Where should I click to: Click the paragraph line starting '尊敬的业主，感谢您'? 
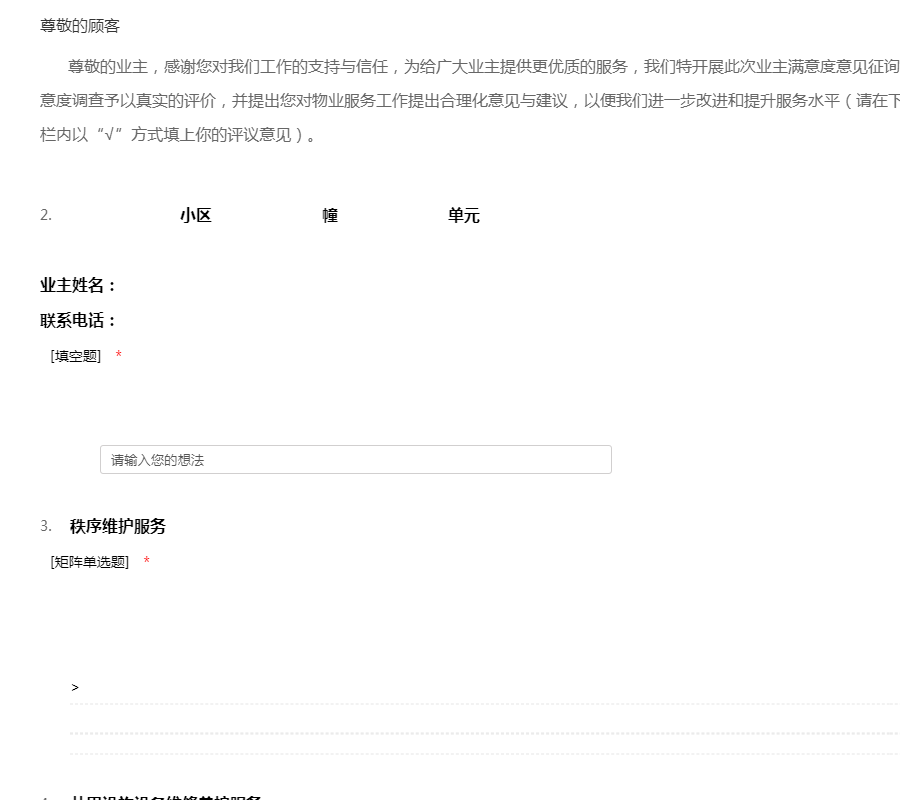[480, 67]
